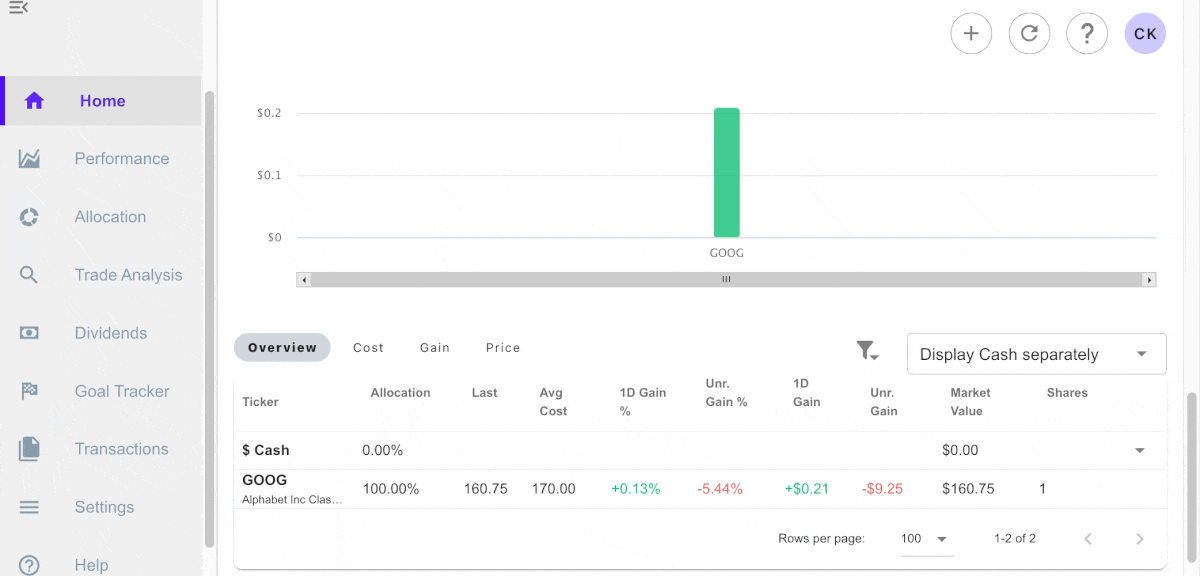Viewport: 1200px width, 576px height.
Task: Open the Rows per page selector
Action: pyautogui.click(x=925, y=538)
